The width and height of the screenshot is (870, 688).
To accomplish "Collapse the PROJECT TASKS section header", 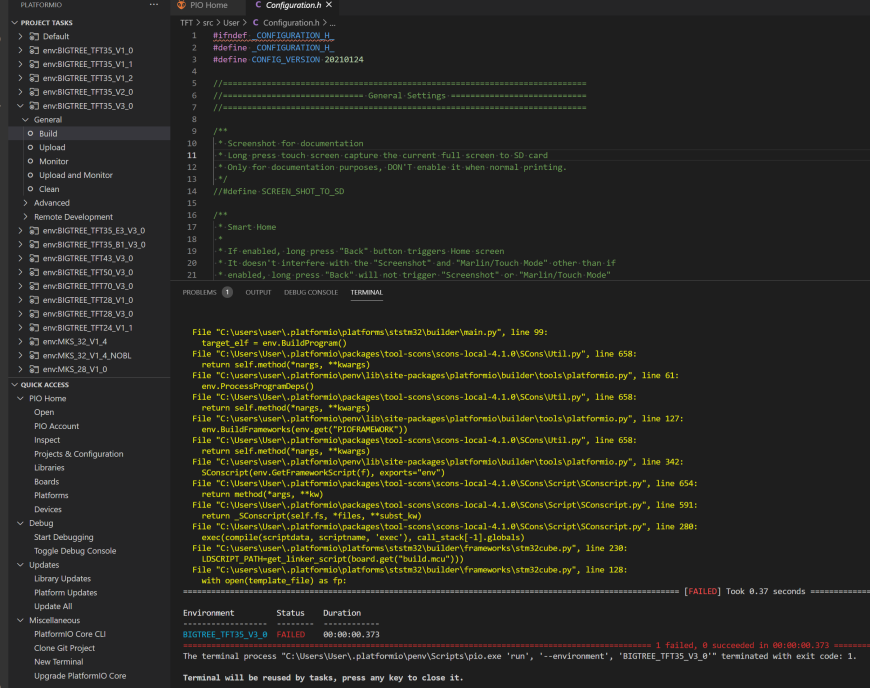I will point(14,23).
